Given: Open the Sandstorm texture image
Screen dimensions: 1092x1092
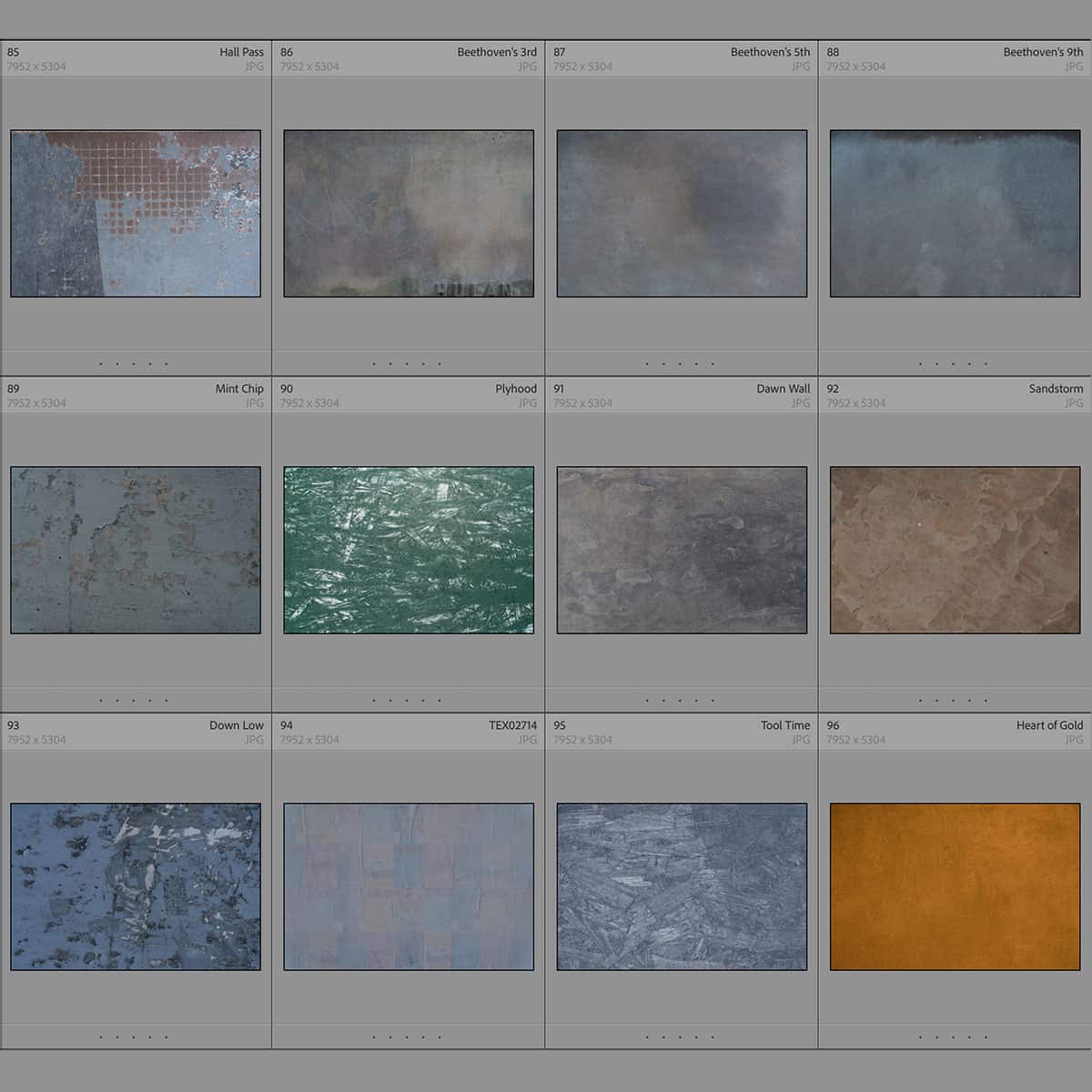Looking at the screenshot, I should tap(954, 548).
